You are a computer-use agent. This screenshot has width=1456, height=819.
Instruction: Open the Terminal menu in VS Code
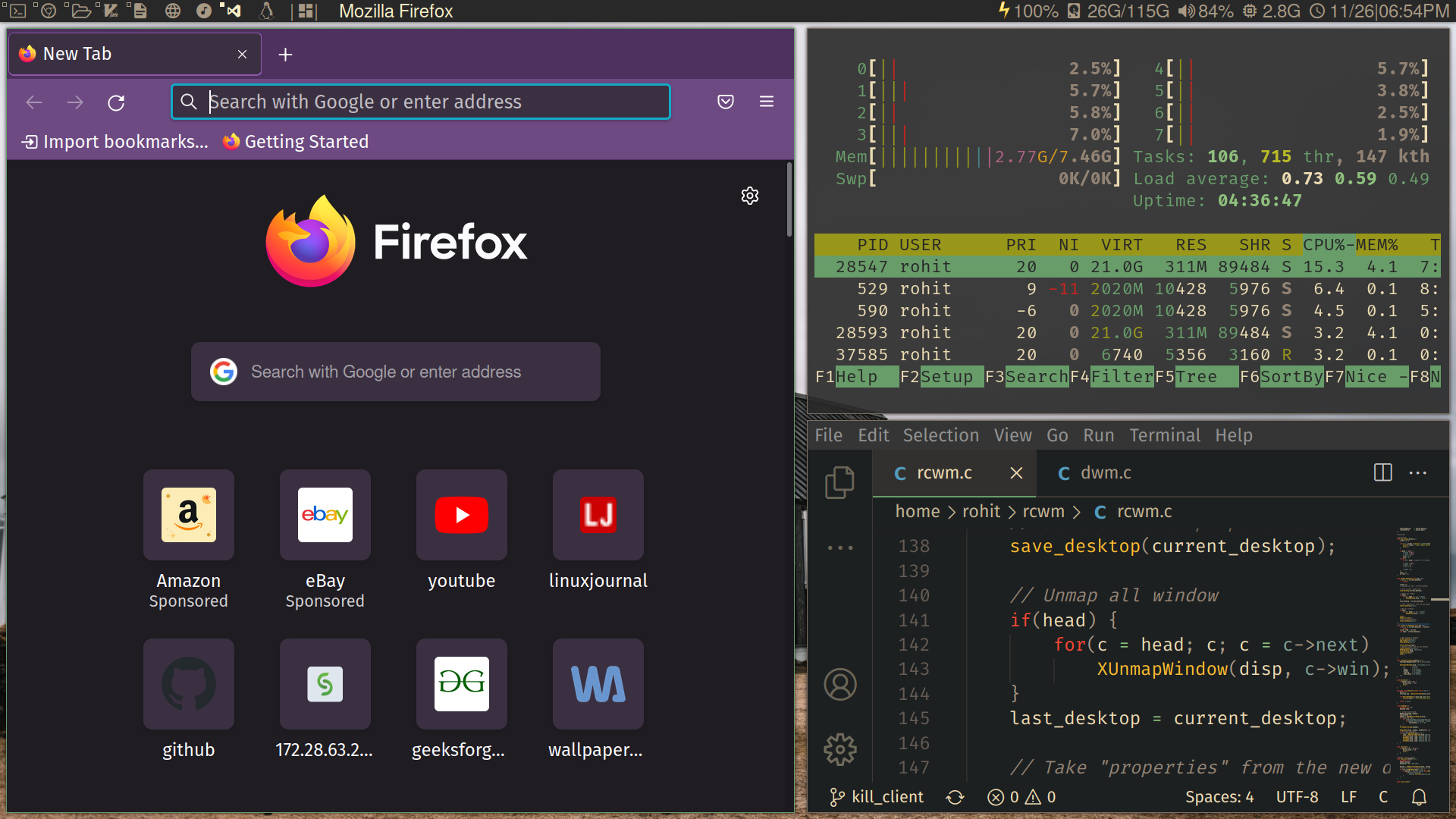pyautogui.click(x=1164, y=435)
